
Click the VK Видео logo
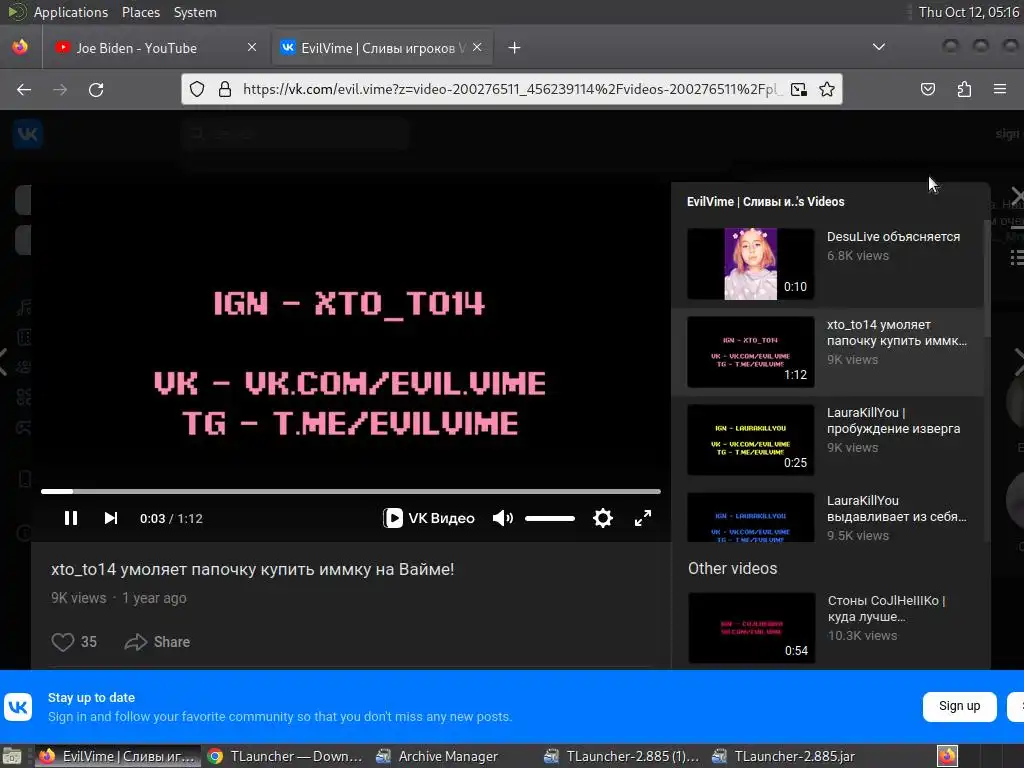[x=428, y=518]
